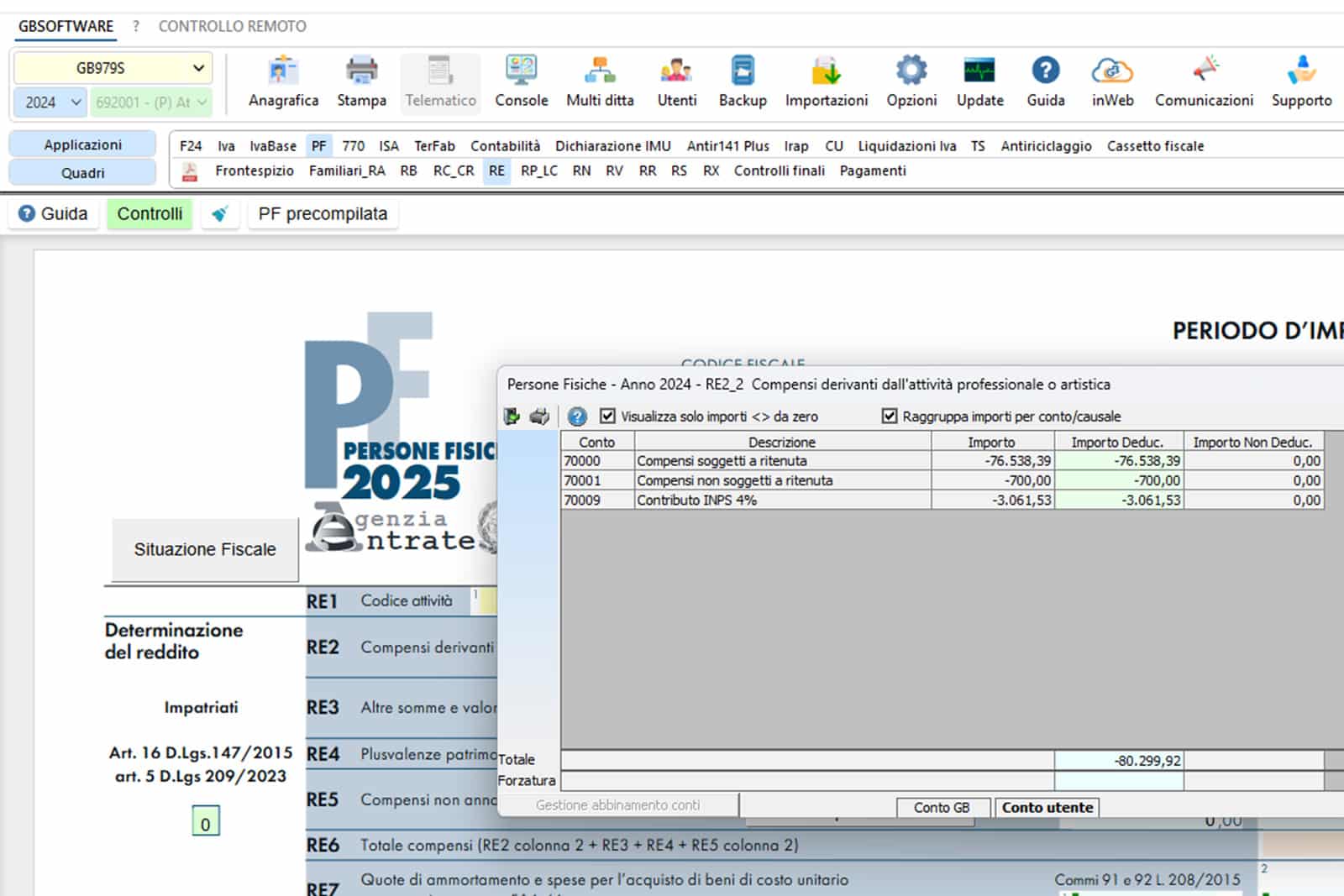Expand the 692001 activity dropdown
The width and height of the screenshot is (1344, 896).
pyautogui.click(x=202, y=102)
